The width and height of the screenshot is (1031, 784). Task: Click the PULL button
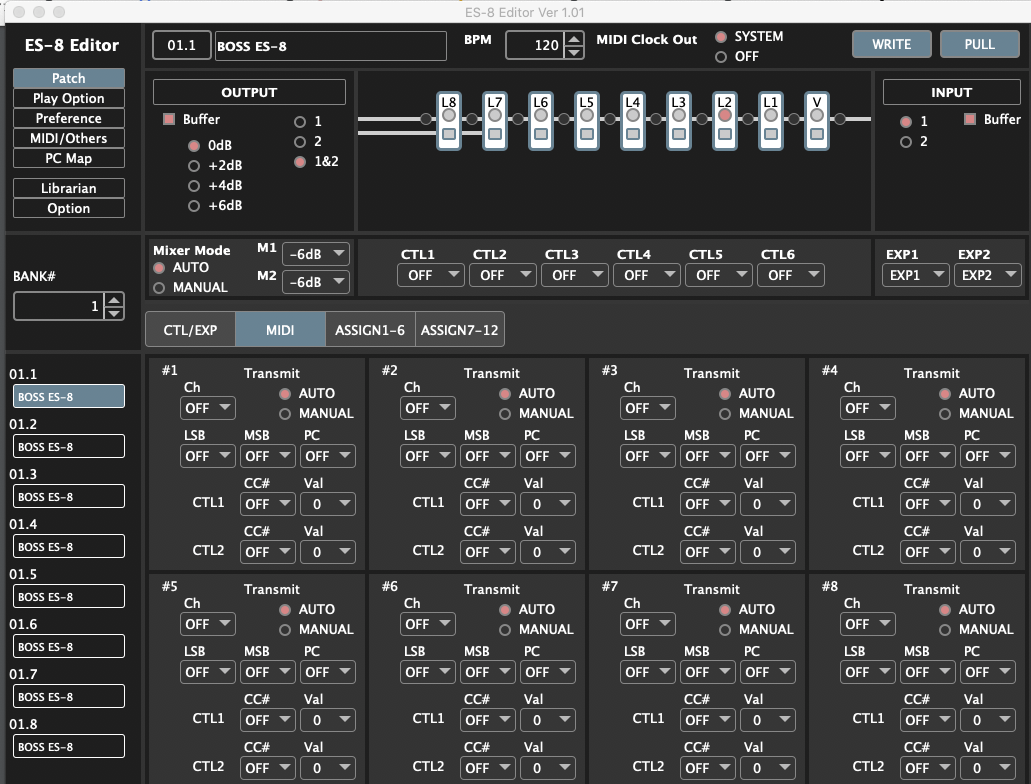pos(980,44)
